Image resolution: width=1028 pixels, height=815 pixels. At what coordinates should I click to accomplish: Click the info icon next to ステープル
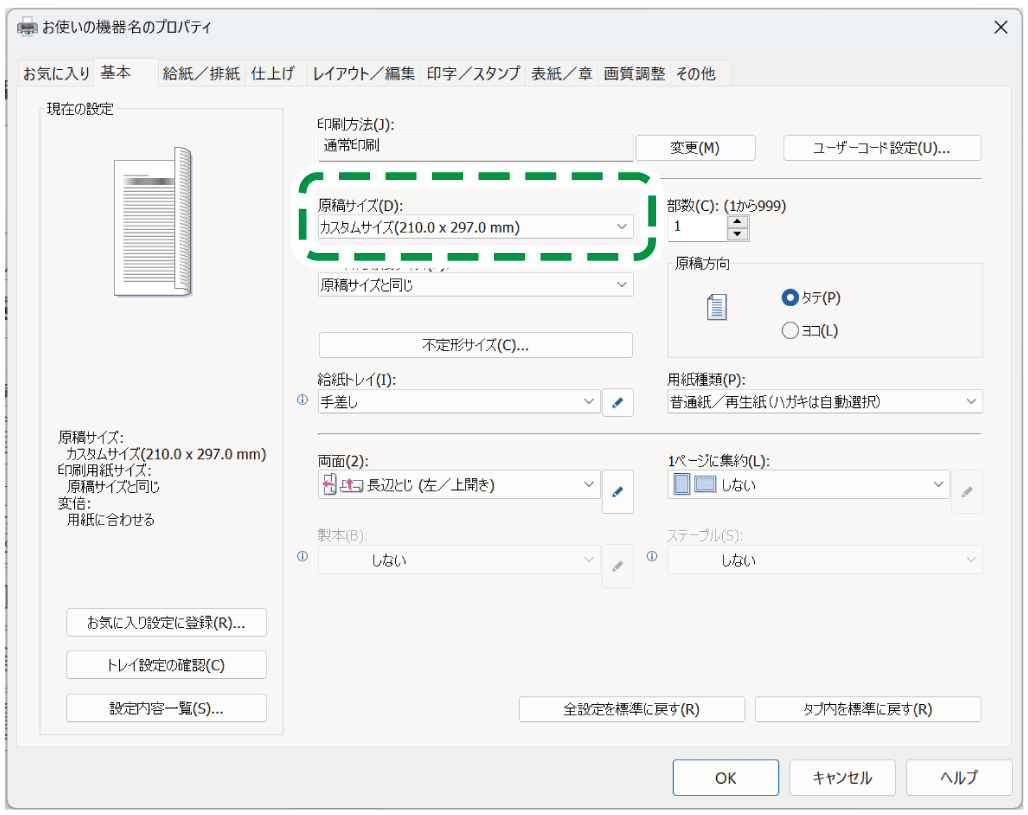click(652, 557)
